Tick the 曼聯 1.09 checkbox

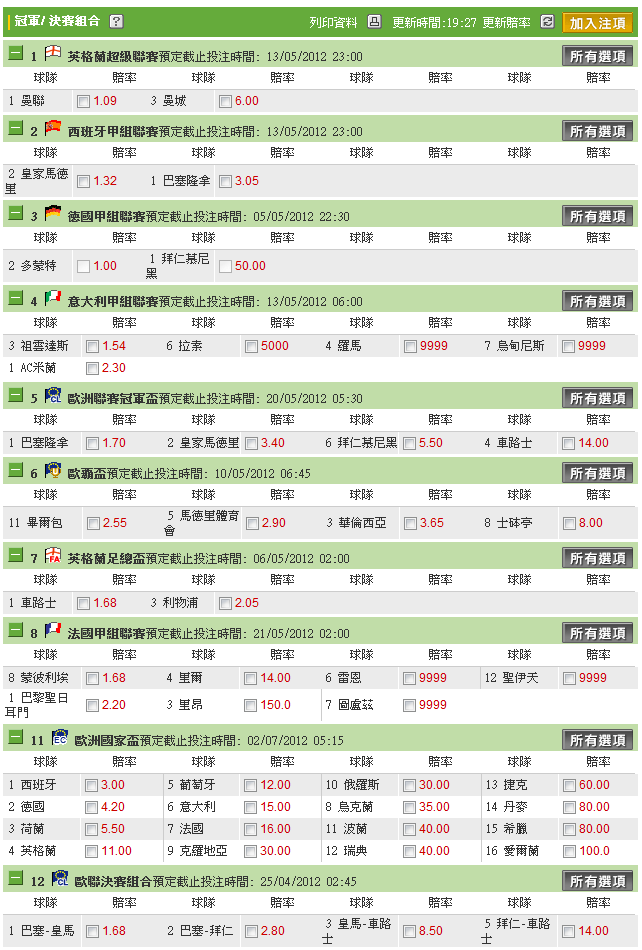pos(84,102)
